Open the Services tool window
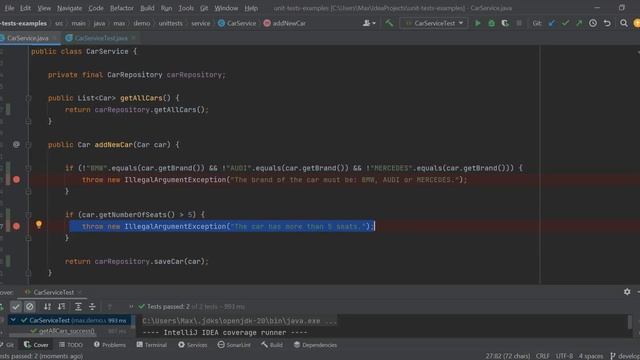This screenshot has height=360, width=640. tap(193, 345)
